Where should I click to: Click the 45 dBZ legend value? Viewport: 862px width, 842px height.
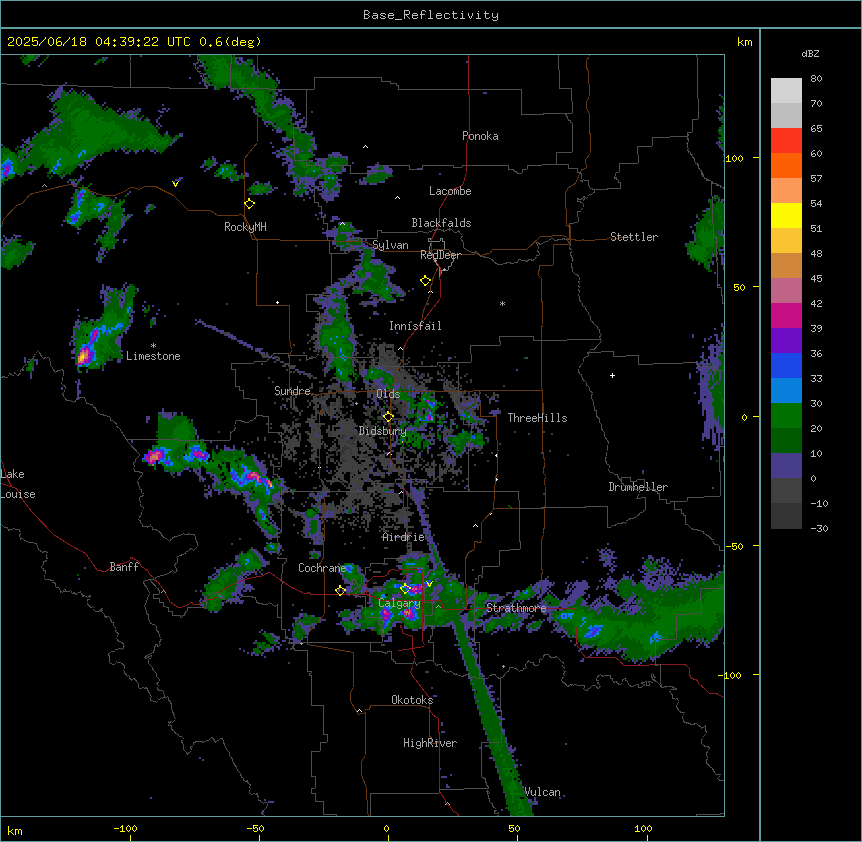click(x=816, y=279)
